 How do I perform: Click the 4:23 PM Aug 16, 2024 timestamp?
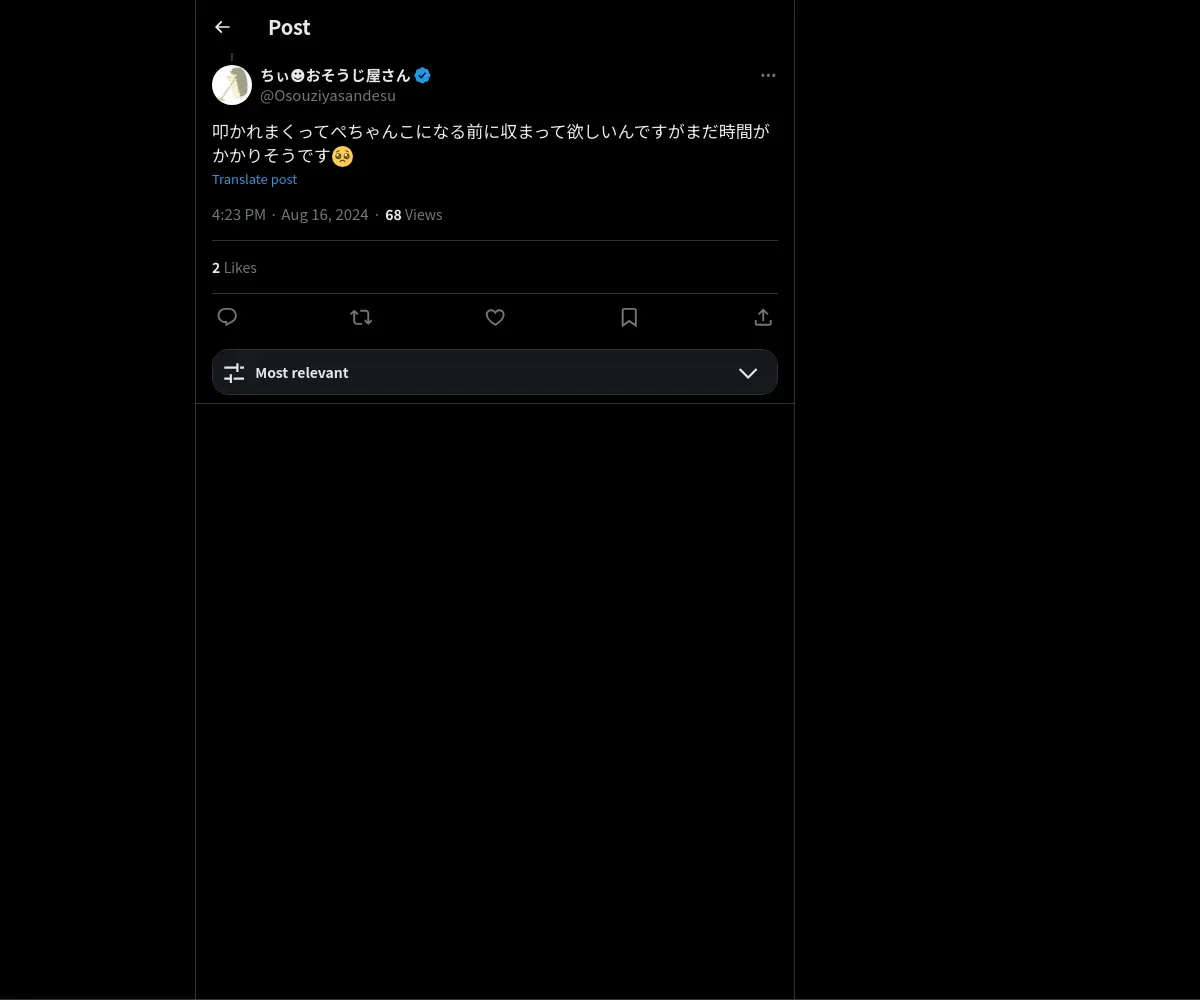pyautogui.click(x=290, y=214)
